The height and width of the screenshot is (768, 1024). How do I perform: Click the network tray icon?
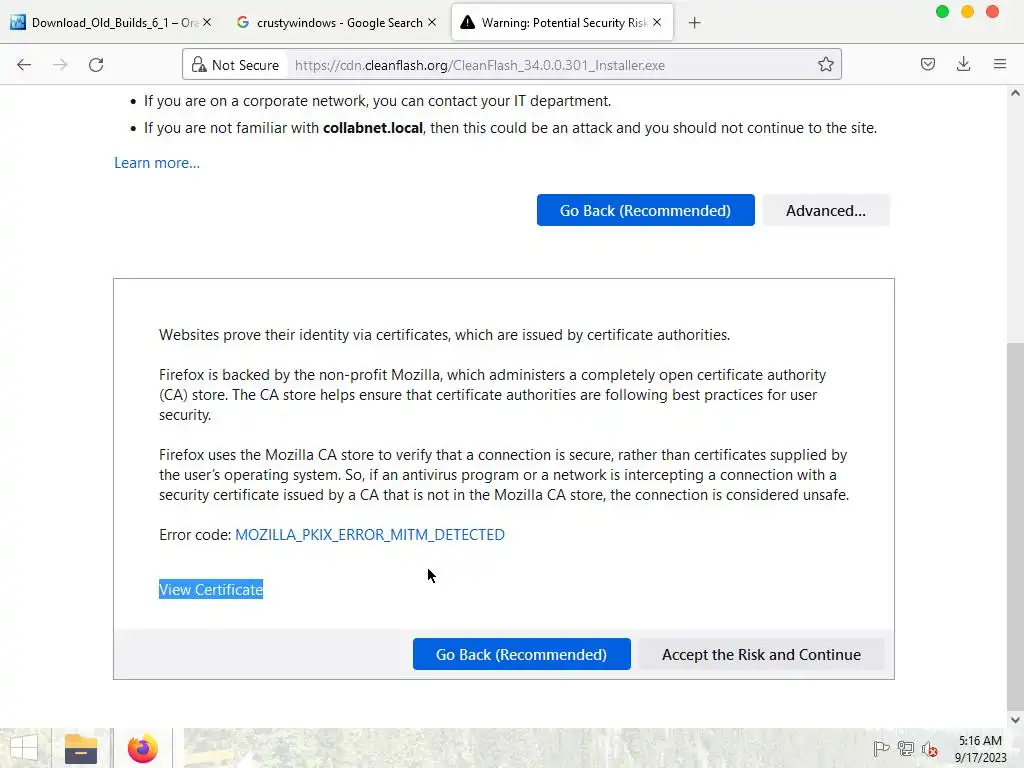[906, 749]
